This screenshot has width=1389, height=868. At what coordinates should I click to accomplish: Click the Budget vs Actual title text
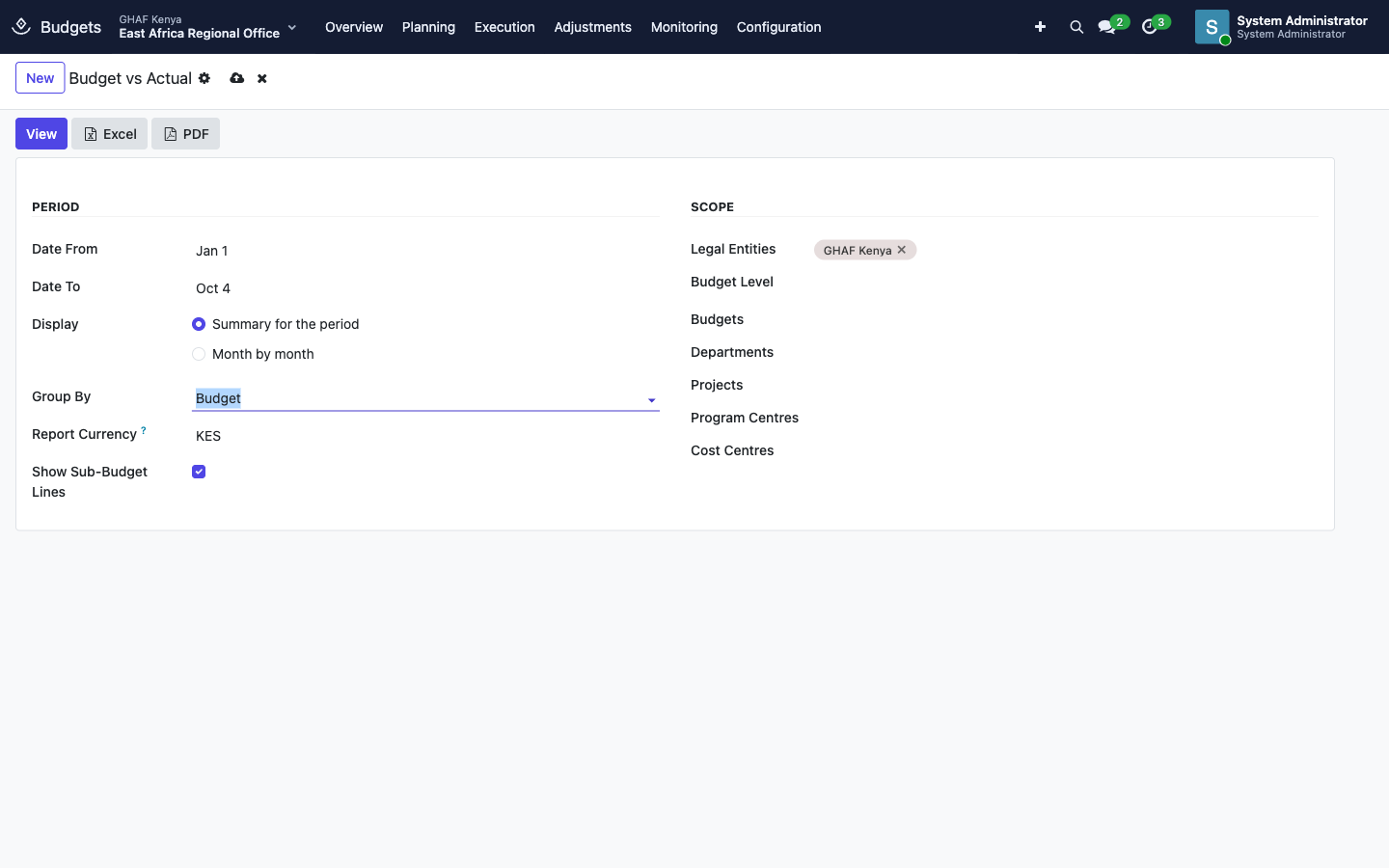(130, 78)
